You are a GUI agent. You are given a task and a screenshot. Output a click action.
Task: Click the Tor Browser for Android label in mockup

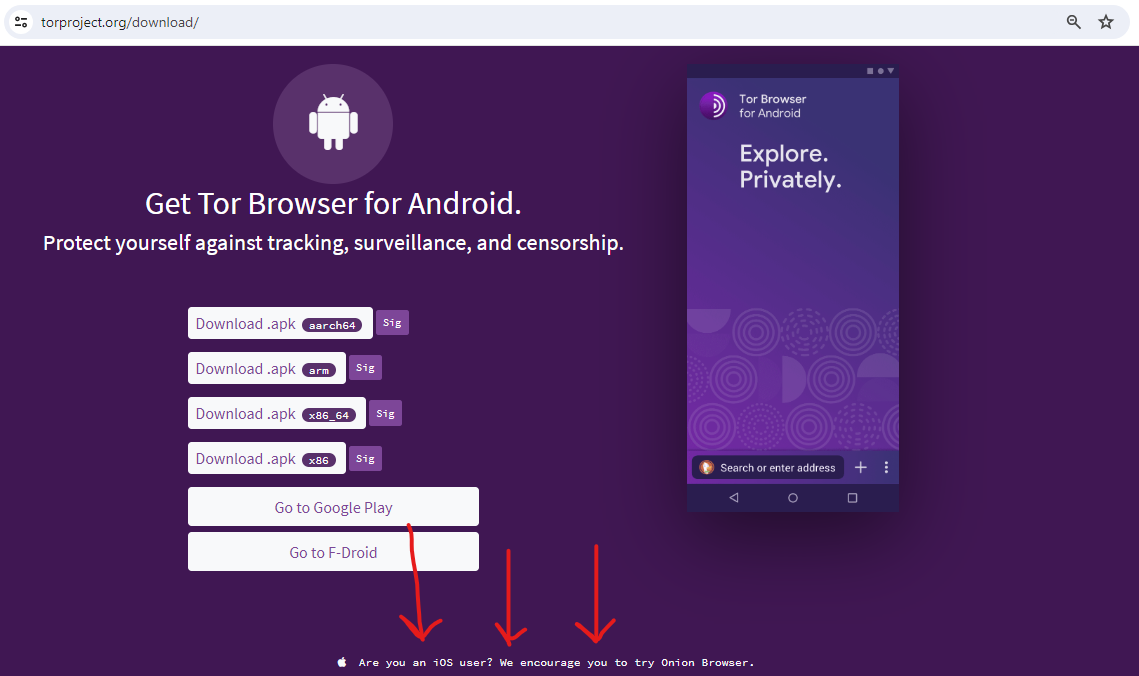[772, 106]
